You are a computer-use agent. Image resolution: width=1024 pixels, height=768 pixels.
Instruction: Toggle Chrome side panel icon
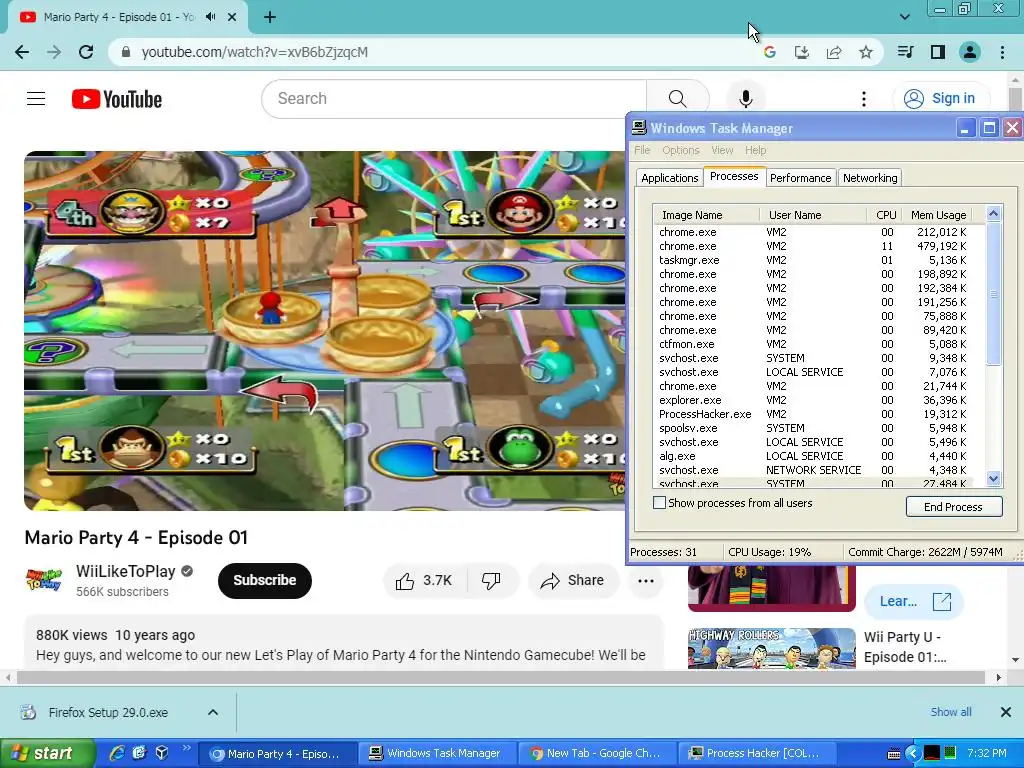coord(938,52)
